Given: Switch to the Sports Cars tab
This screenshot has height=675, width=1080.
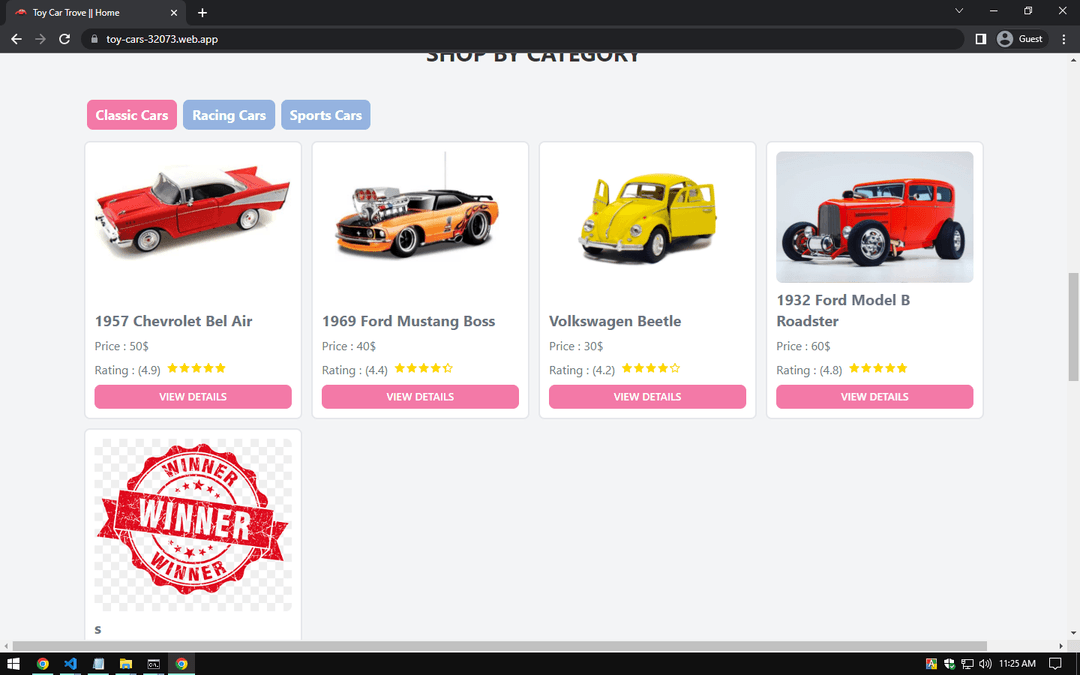Looking at the screenshot, I should (326, 115).
